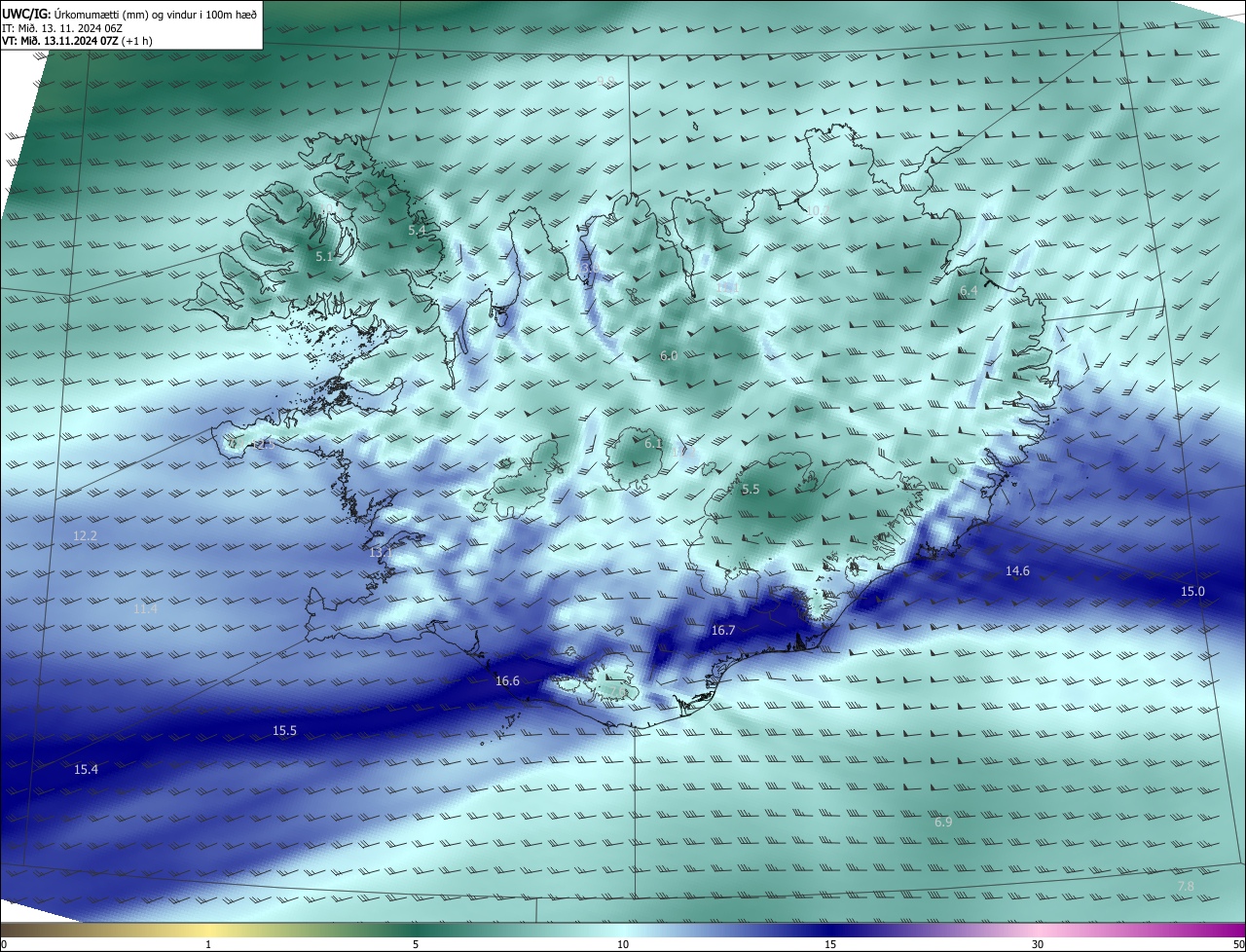Screen dimensions: 1246x952
Task: Click the 15.5 precipitation value
Action: click(284, 731)
